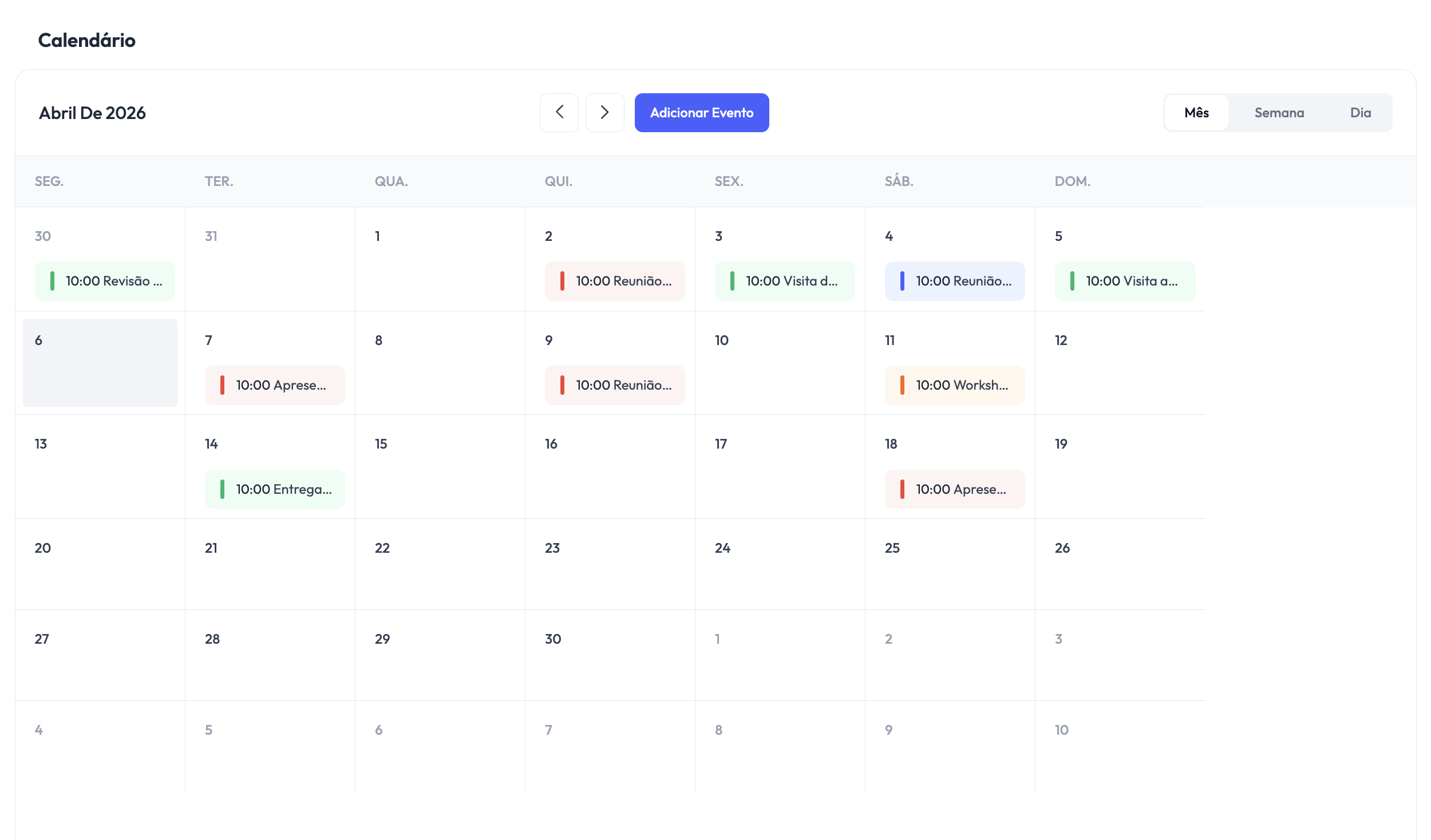Click the next month chevron arrow
1431x840 pixels.
coord(605,113)
